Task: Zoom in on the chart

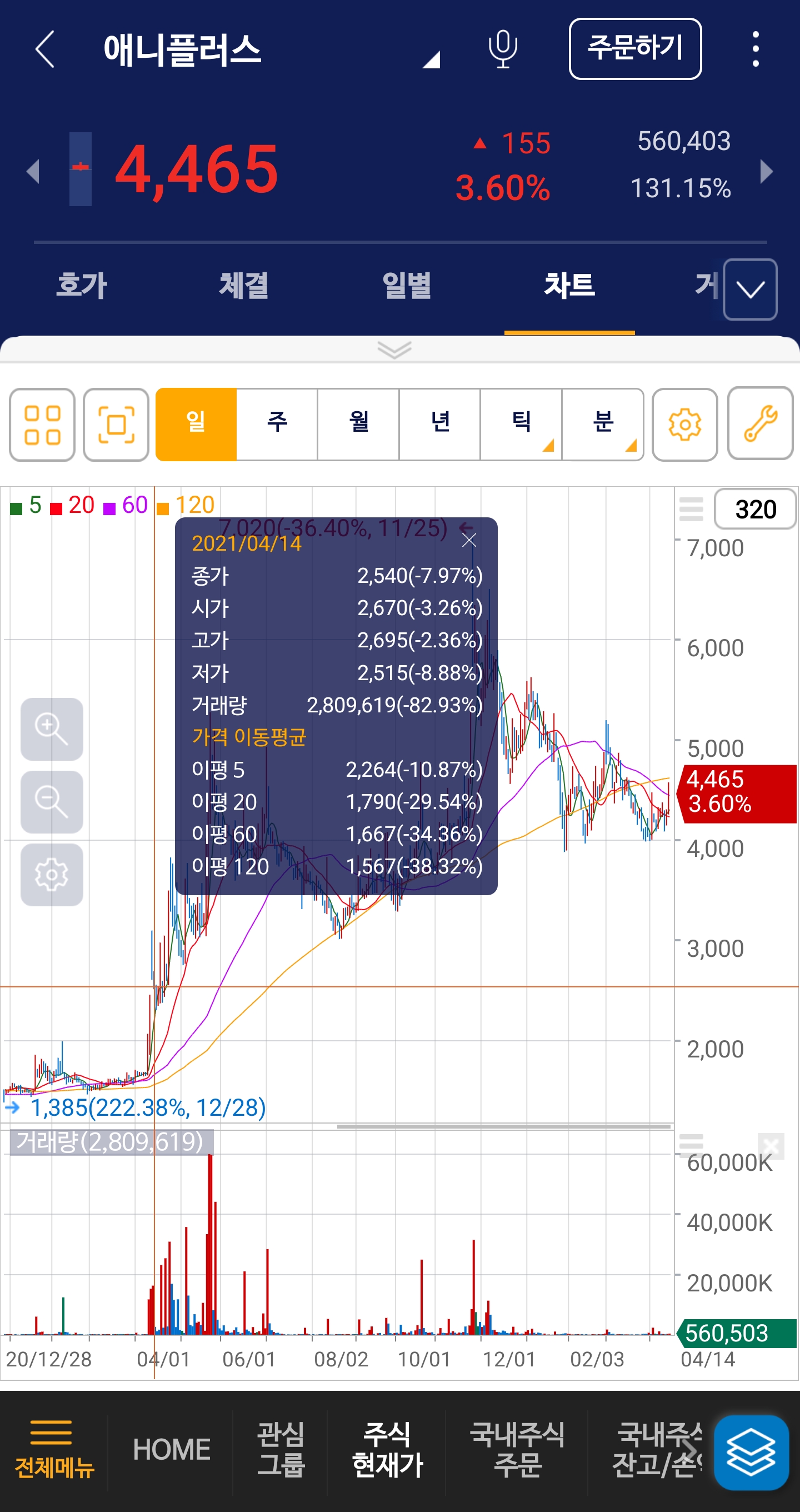Action: [x=52, y=729]
